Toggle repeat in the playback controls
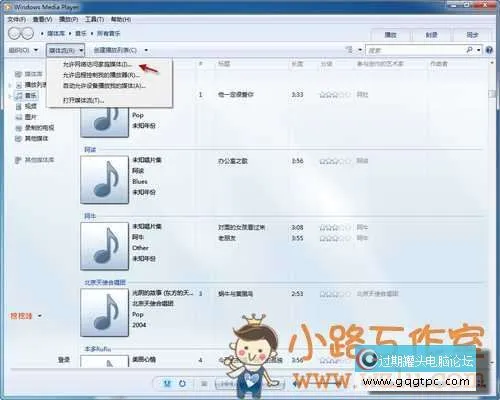 click(182, 384)
